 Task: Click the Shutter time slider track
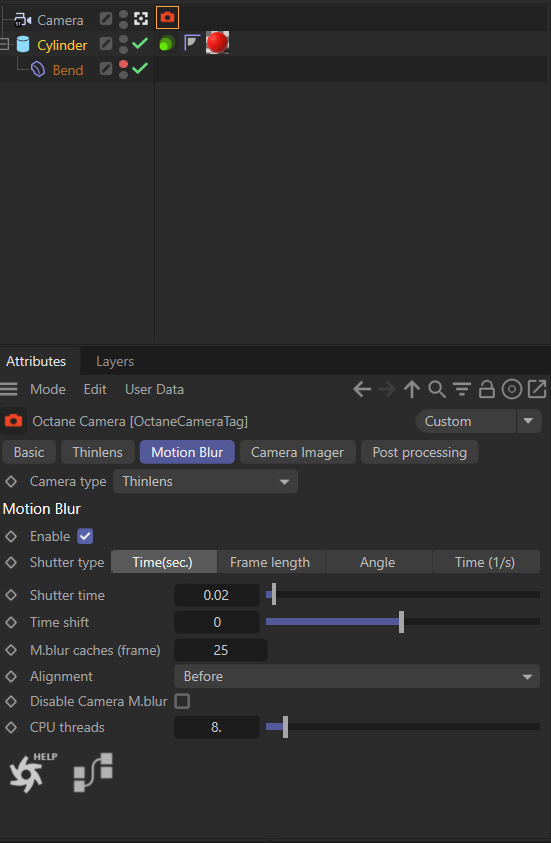pos(403,595)
